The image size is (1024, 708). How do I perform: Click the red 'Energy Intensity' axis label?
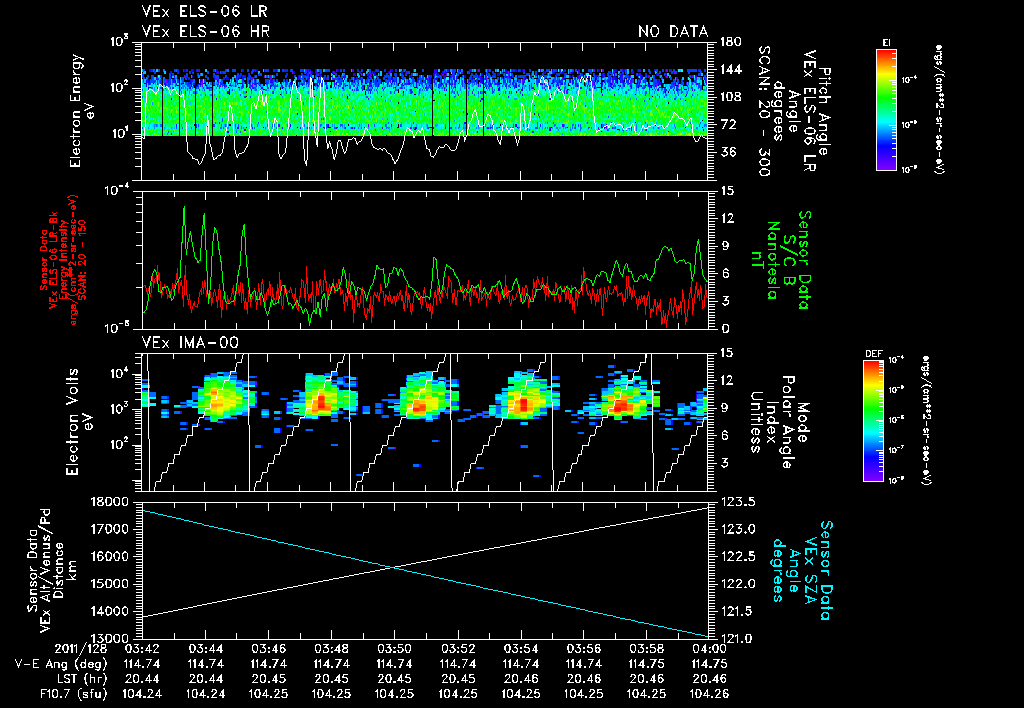coord(63,260)
